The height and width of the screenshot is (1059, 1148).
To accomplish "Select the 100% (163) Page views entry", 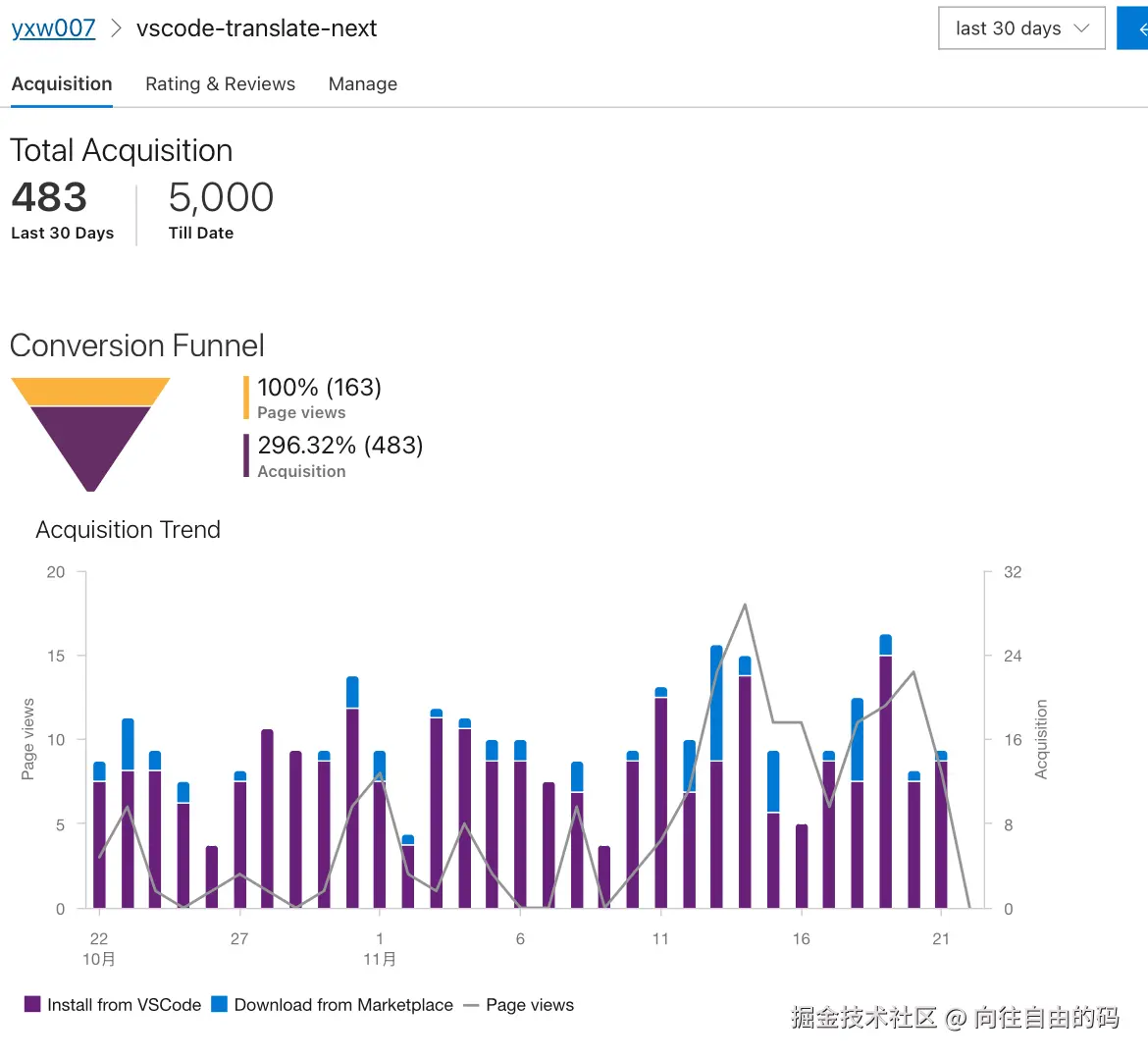I will coord(319,397).
